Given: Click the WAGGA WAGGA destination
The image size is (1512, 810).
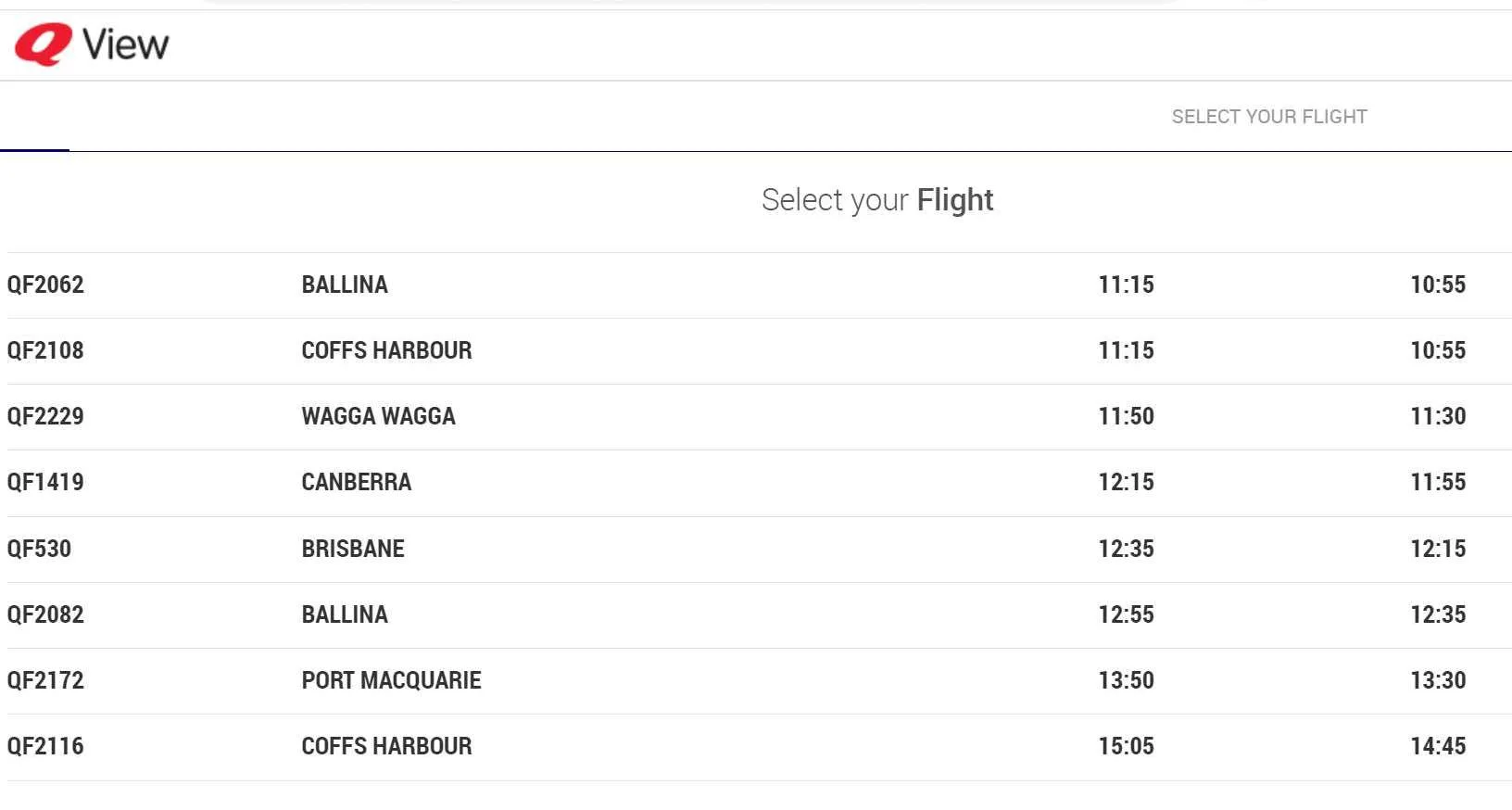Looking at the screenshot, I should 378,416.
